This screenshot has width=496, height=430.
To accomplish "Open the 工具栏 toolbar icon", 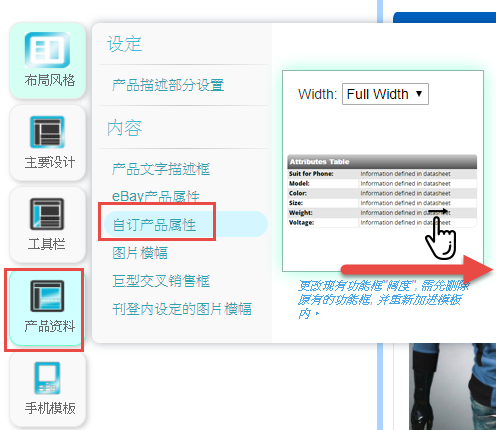I will [x=47, y=214].
